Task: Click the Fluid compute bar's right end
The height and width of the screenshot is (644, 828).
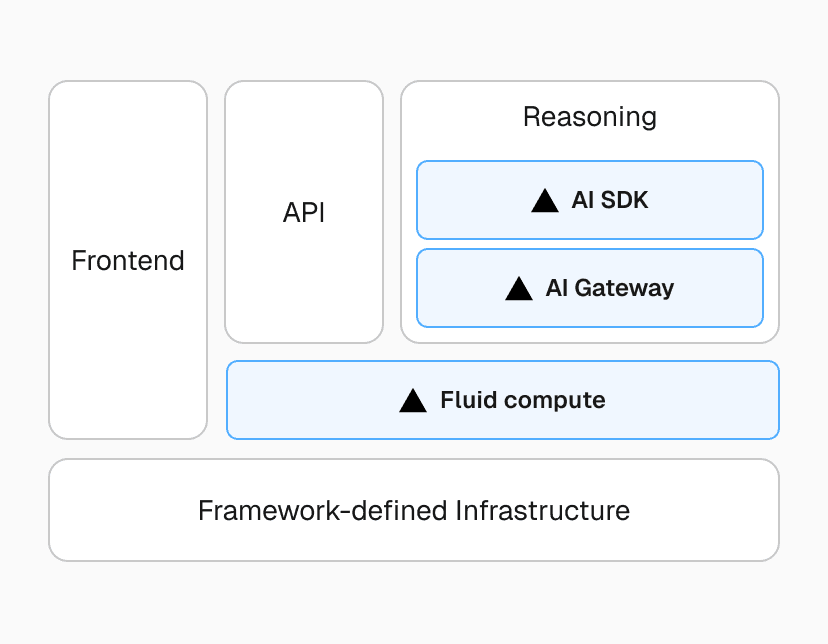Action: click(x=740, y=400)
